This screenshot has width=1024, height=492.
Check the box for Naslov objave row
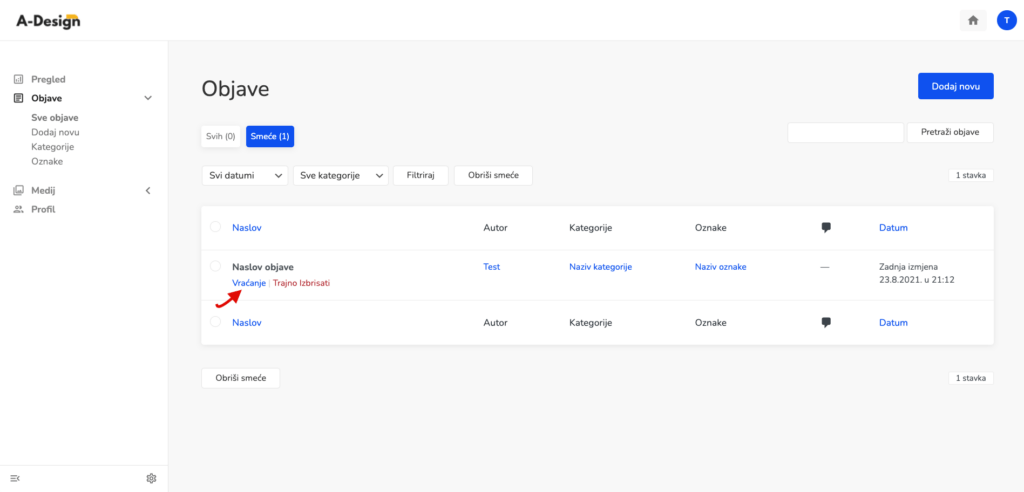(x=216, y=266)
